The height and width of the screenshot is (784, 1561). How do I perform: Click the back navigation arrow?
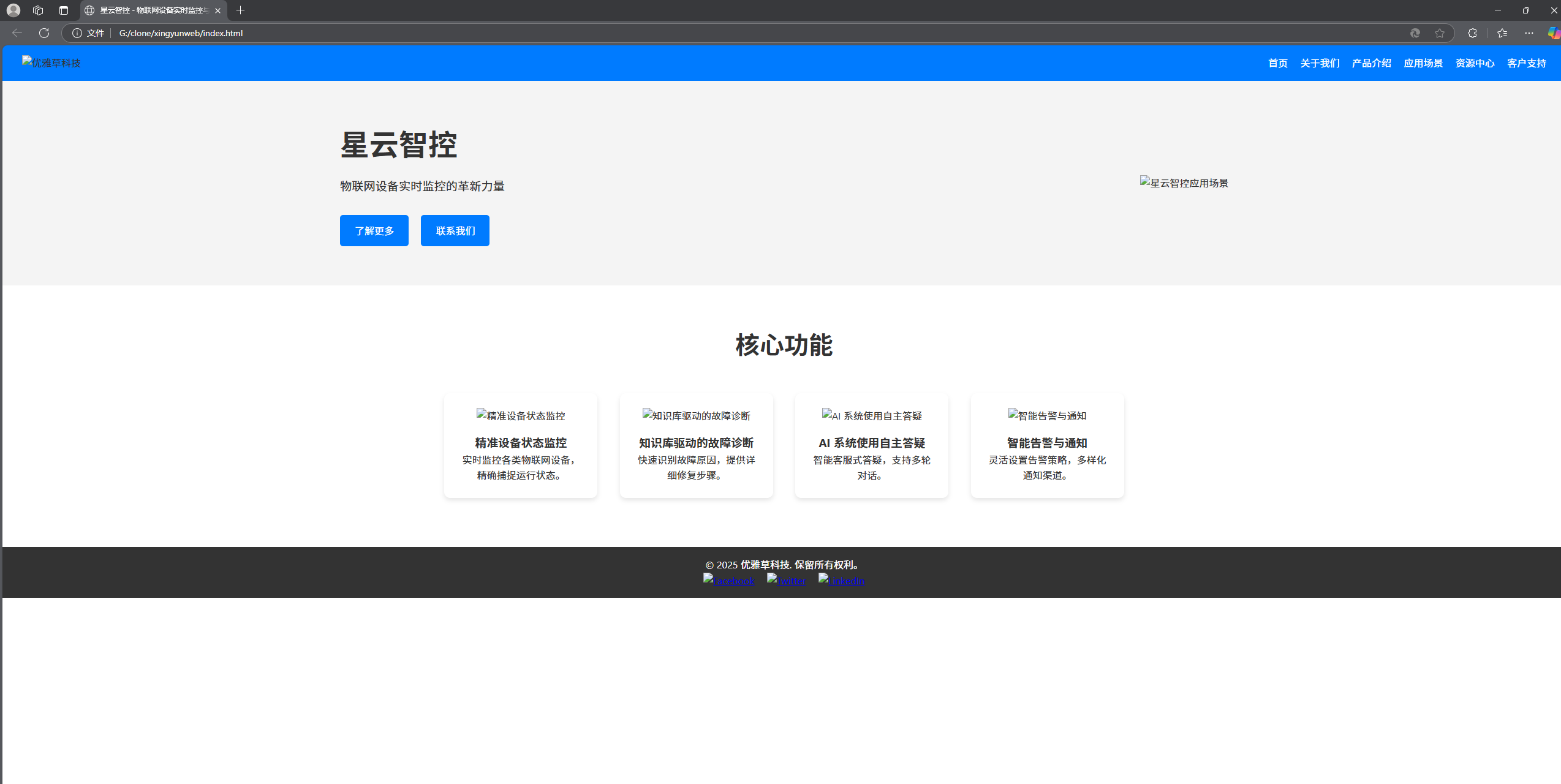coord(17,33)
